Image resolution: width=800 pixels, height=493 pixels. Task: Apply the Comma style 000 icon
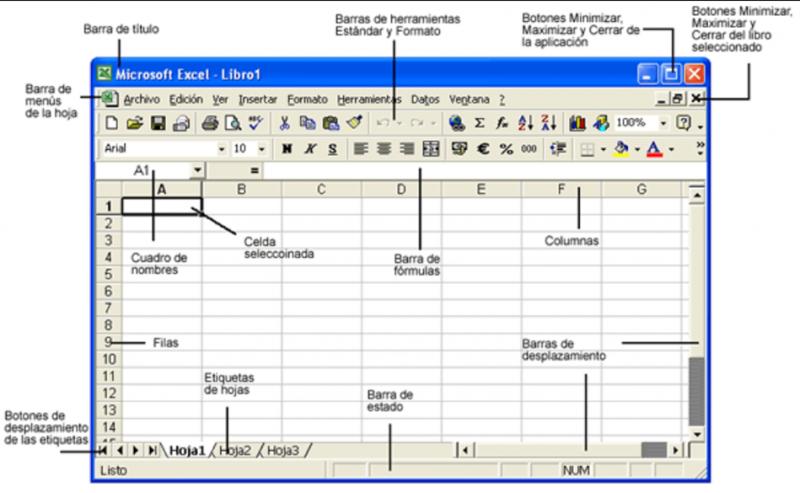[529, 149]
